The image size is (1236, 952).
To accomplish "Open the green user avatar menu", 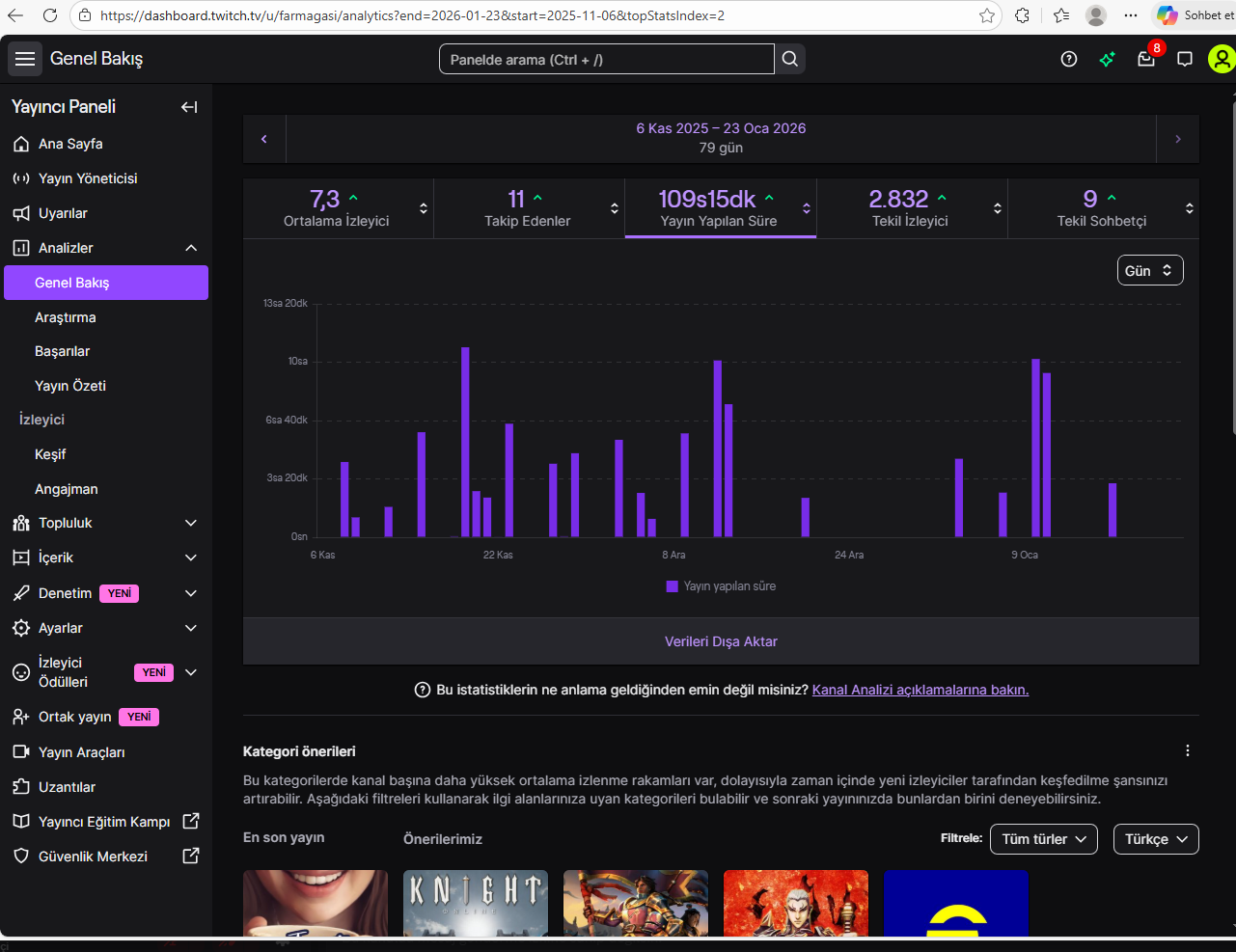I will point(1222,59).
